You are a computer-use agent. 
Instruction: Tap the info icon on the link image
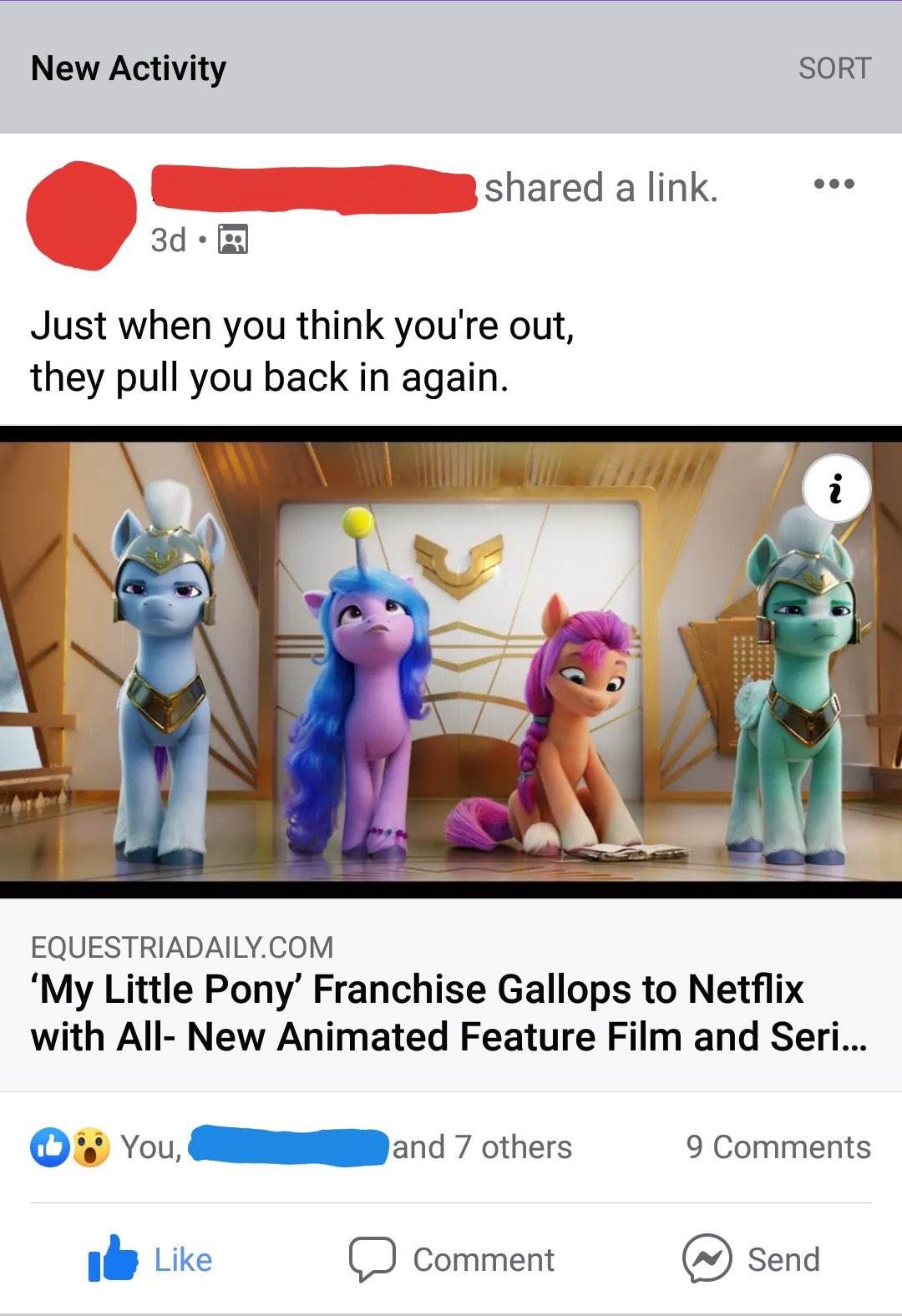(836, 488)
